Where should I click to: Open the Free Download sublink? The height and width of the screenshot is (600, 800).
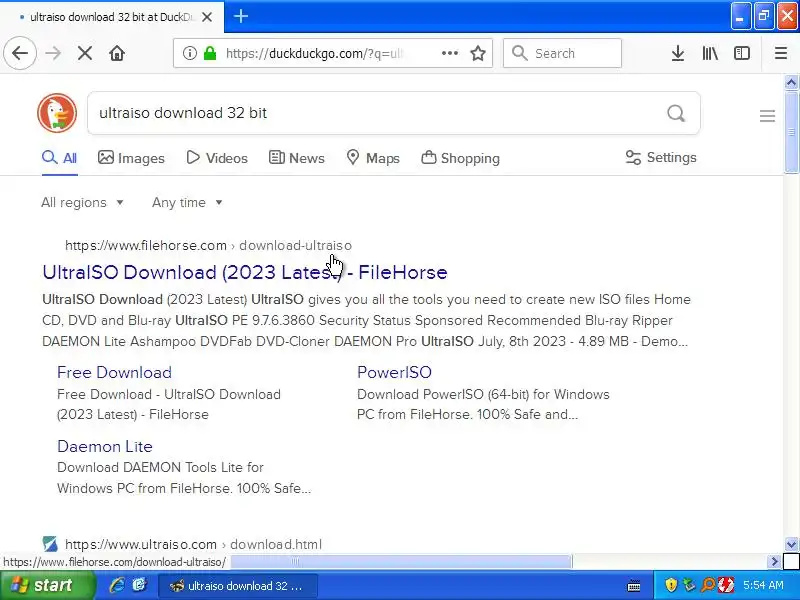[114, 372]
